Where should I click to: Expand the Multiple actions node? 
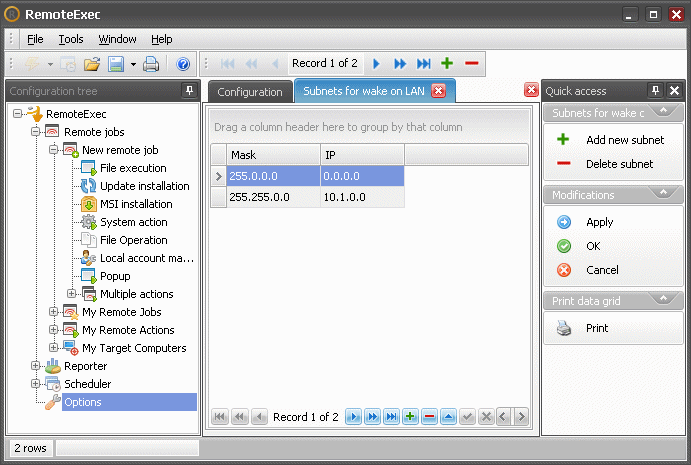[x=71, y=294]
